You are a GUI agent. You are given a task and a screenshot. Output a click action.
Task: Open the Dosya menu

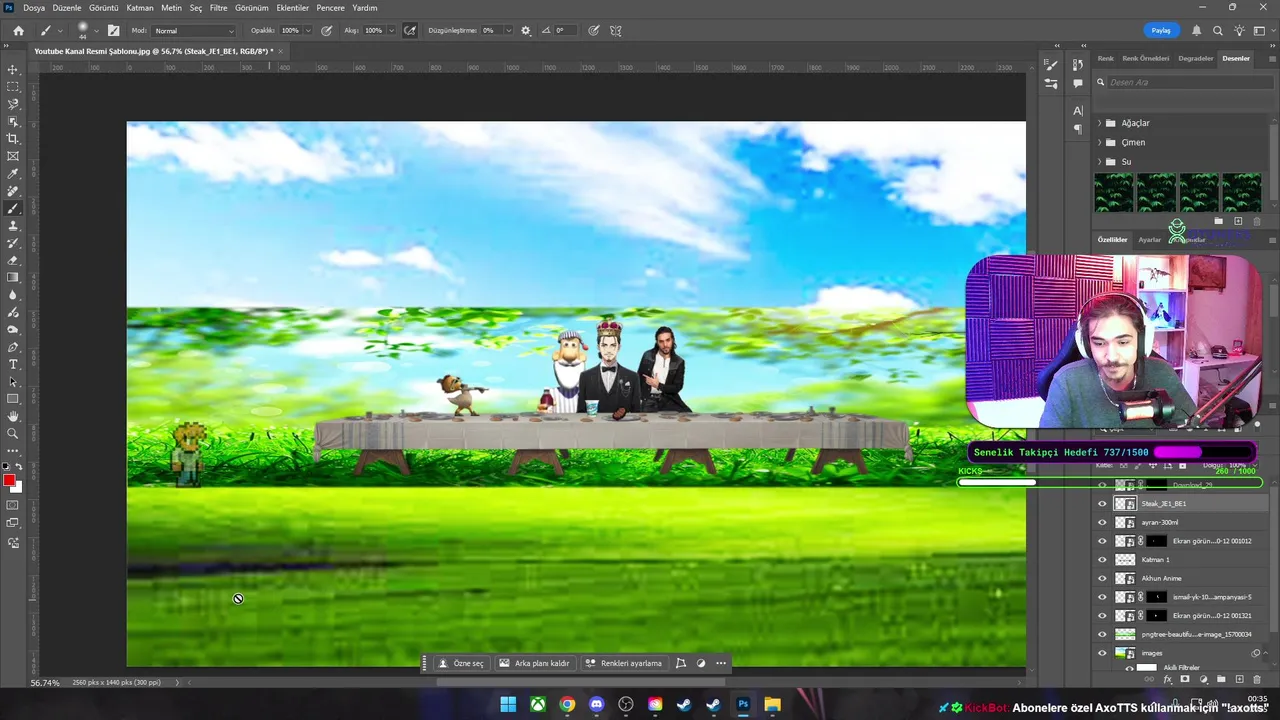[x=34, y=8]
